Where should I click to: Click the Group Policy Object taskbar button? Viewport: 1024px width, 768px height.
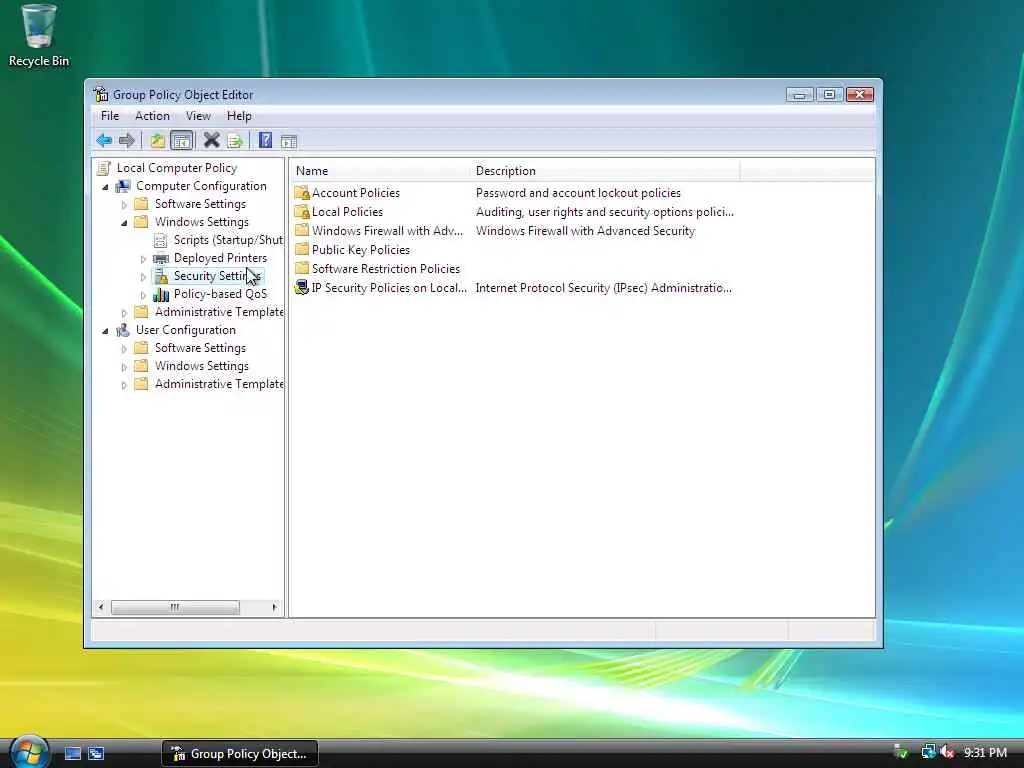tap(240, 754)
